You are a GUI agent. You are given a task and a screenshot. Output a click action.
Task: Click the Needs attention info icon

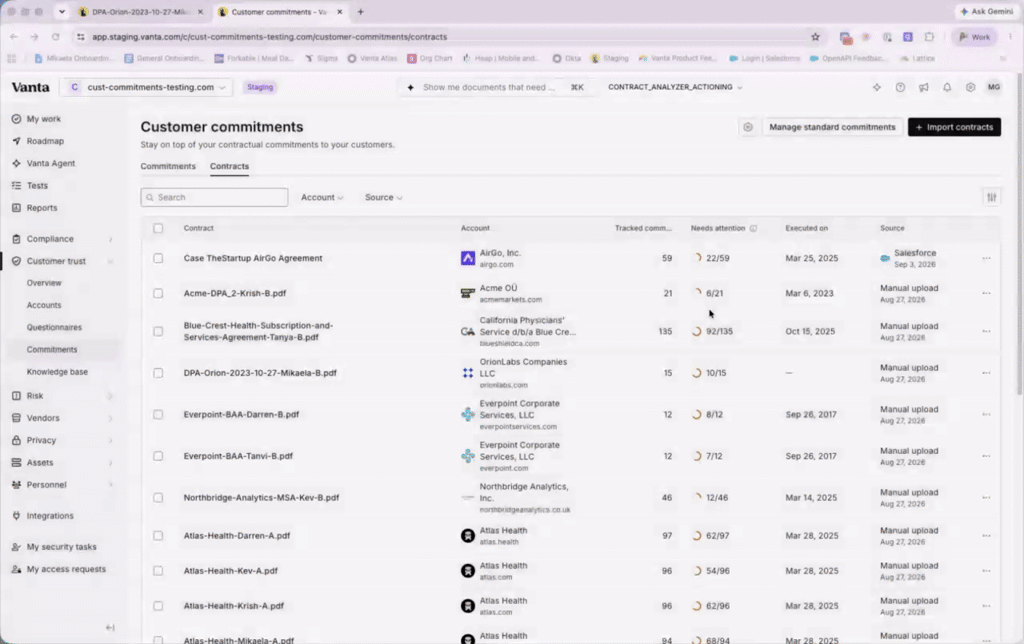753,229
